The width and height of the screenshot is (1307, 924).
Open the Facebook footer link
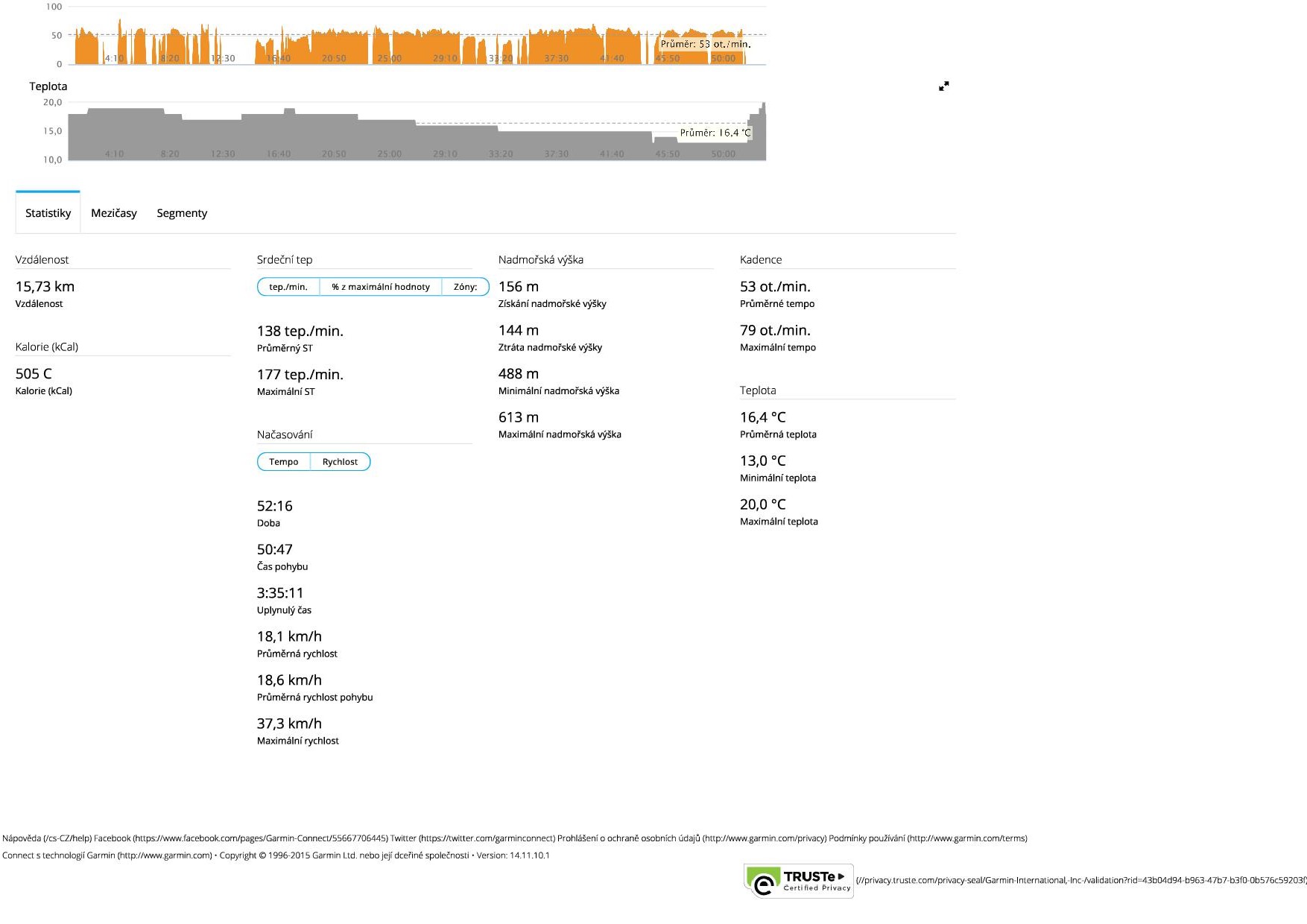point(241,838)
